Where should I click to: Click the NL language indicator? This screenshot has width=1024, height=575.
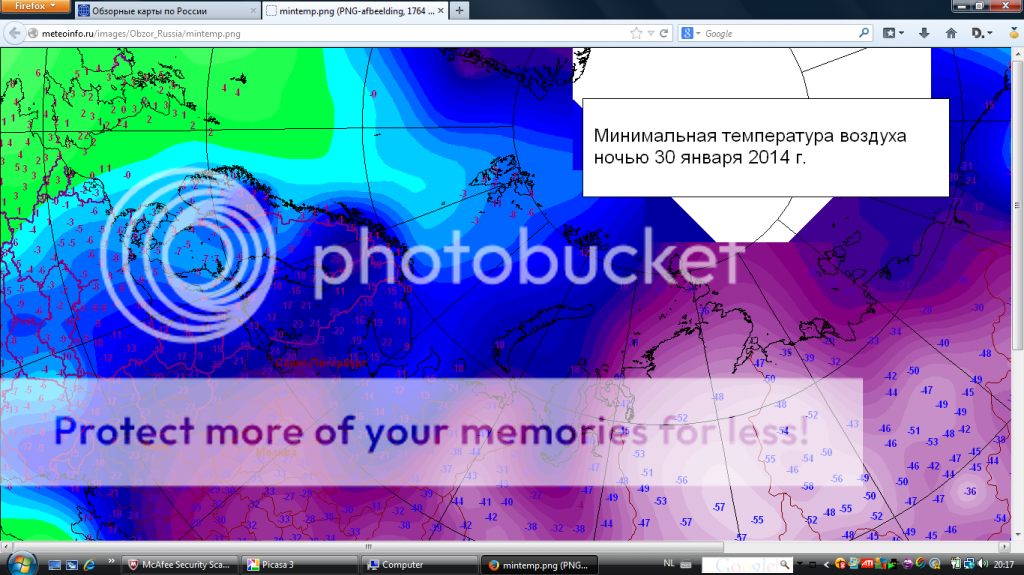click(669, 563)
